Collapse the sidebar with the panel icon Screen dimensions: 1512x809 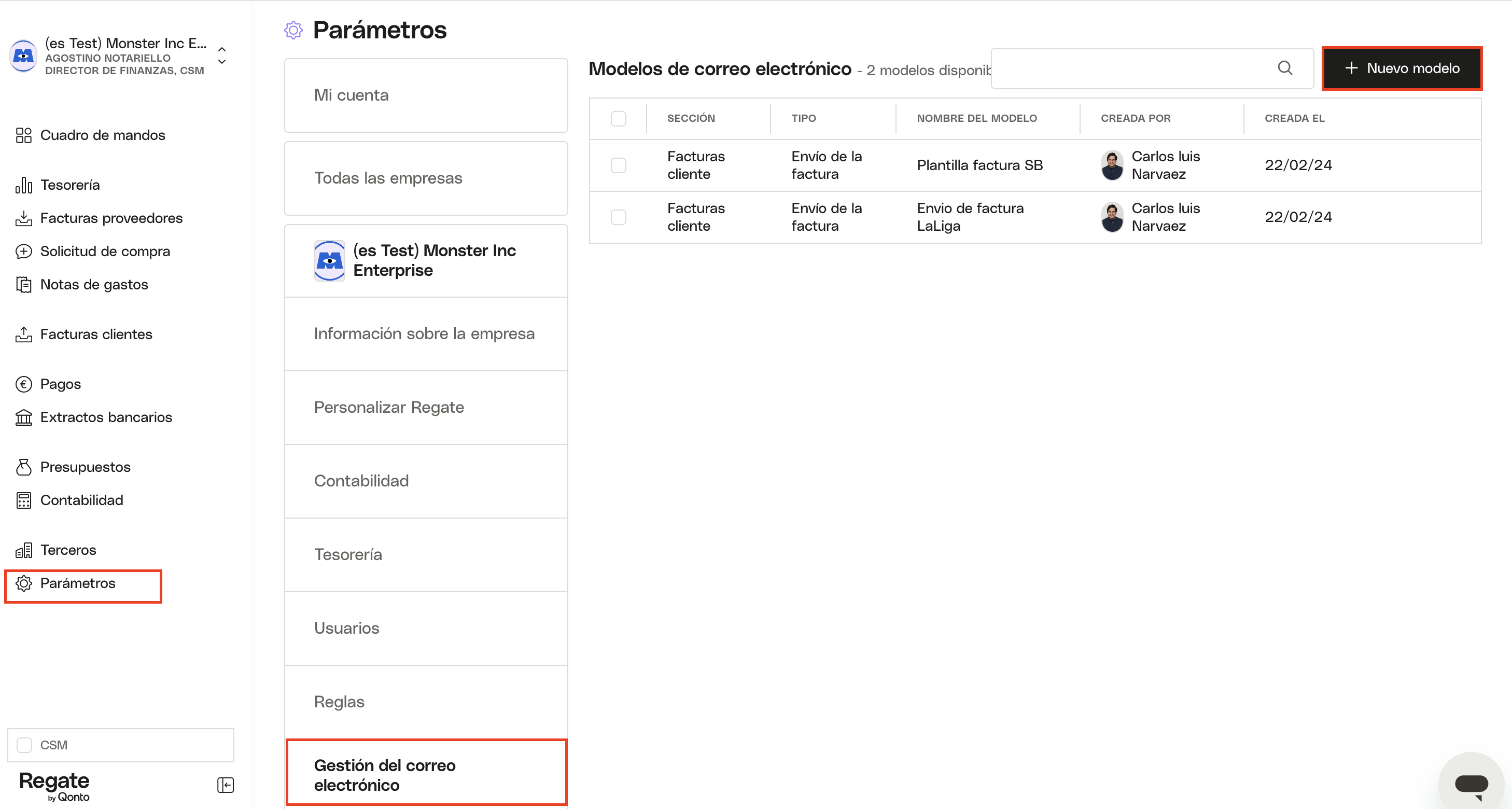pyautogui.click(x=226, y=785)
